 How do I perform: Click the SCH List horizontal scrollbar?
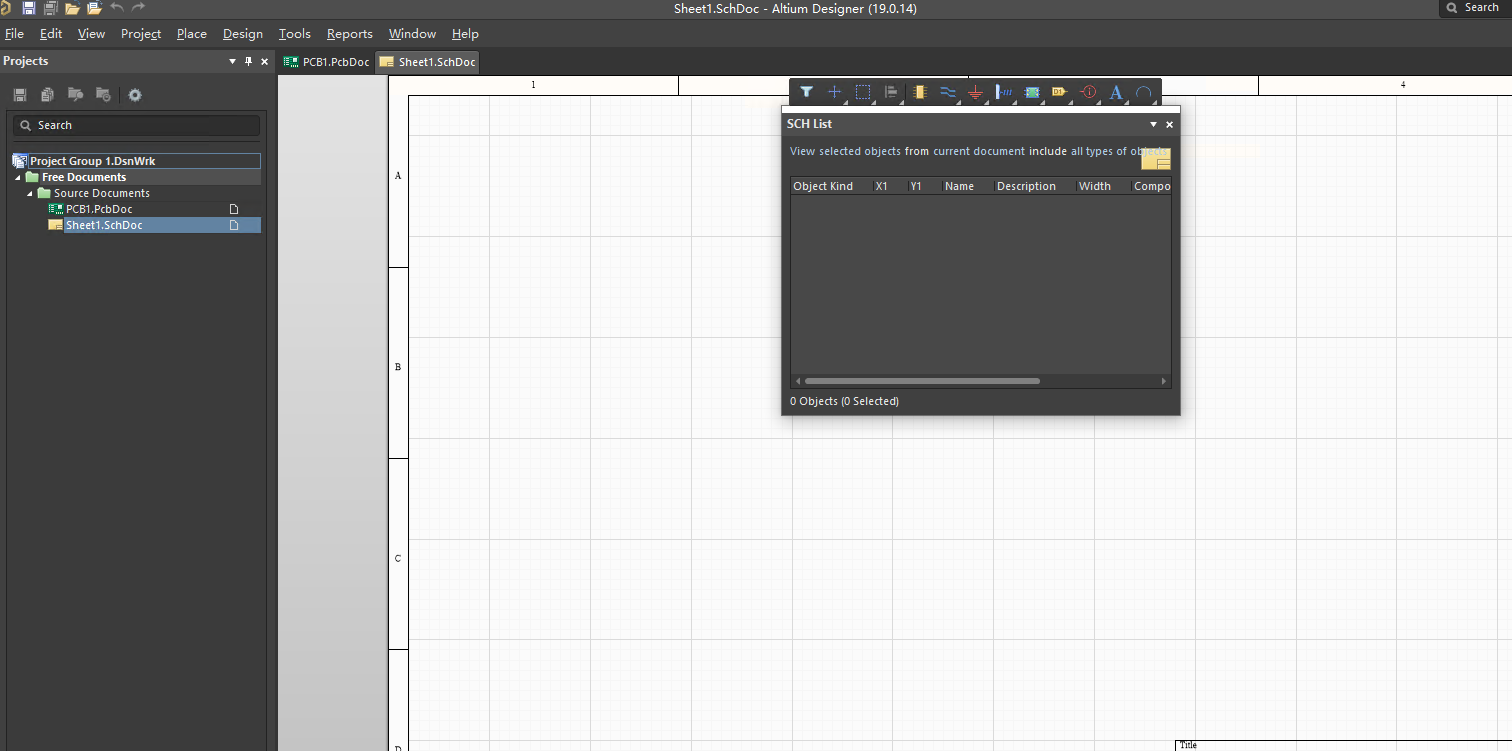click(921, 381)
